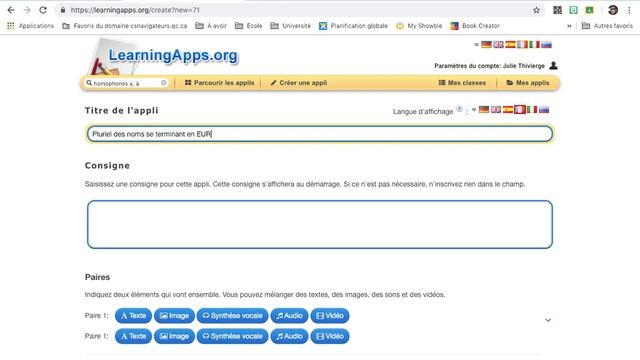The image size is (640, 360).
Task: Go back with the browser back arrow
Action: [x=11, y=10]
